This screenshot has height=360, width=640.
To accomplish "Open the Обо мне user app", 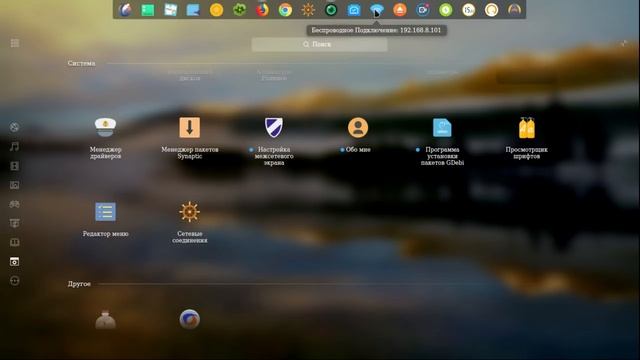I will coord(358,127).
